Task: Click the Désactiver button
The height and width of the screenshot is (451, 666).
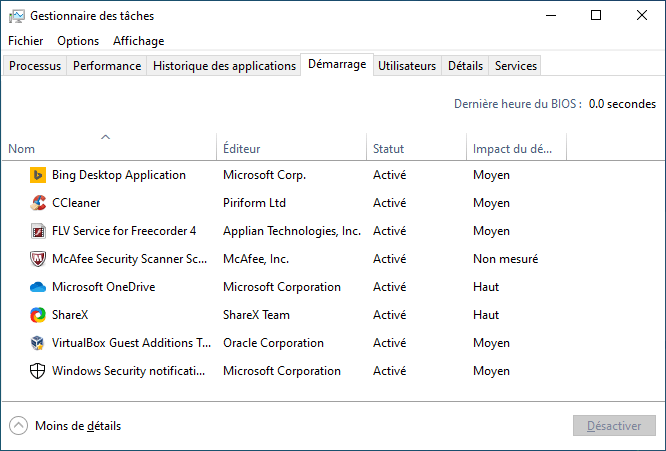Action: point(614,426)
